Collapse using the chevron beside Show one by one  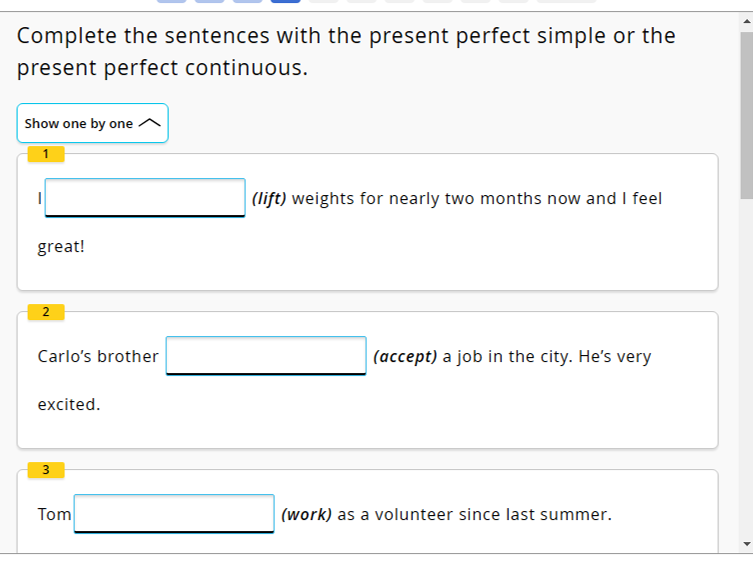[x=148, y=123]
